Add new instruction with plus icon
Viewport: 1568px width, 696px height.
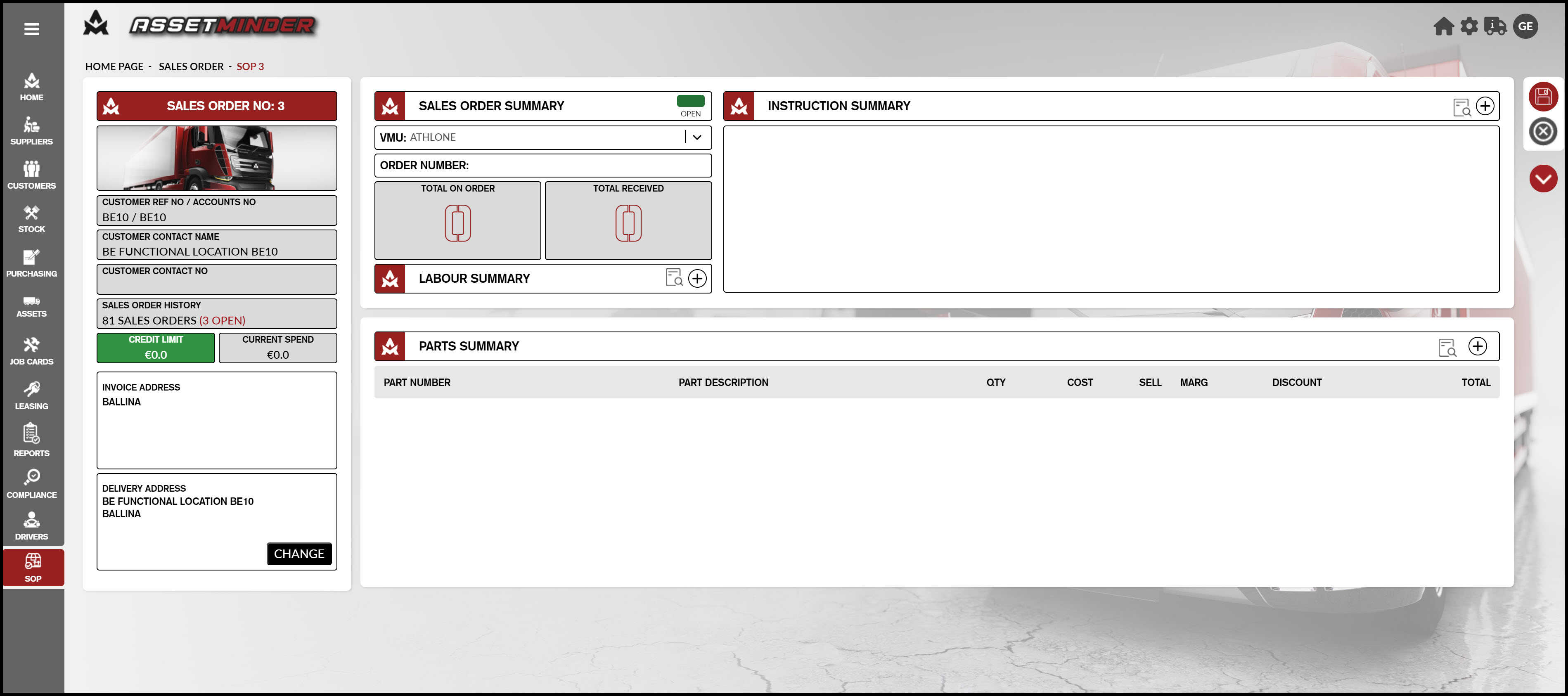tap(1485, 106)
